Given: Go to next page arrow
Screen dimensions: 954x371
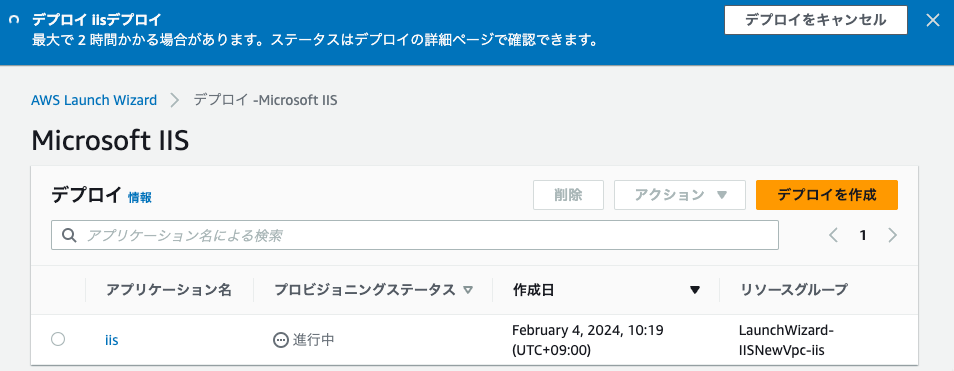Looking at the screenshot, I should 893,235.
